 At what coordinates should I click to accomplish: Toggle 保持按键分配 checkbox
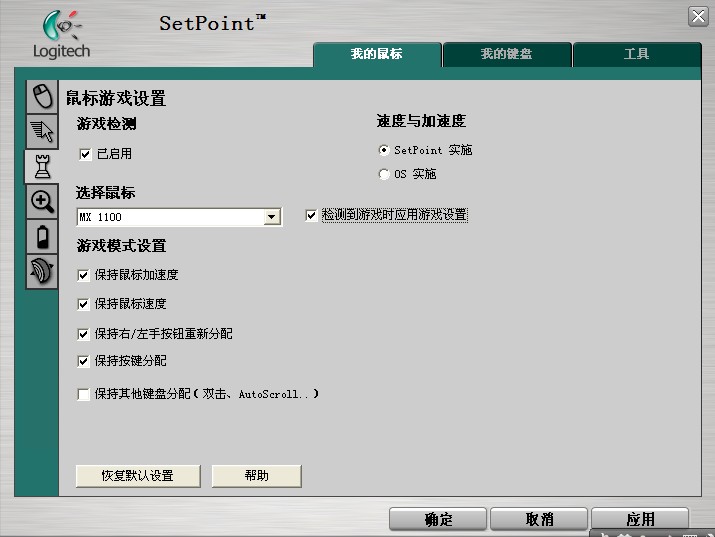pyautogui.click(x=83, y=361)
